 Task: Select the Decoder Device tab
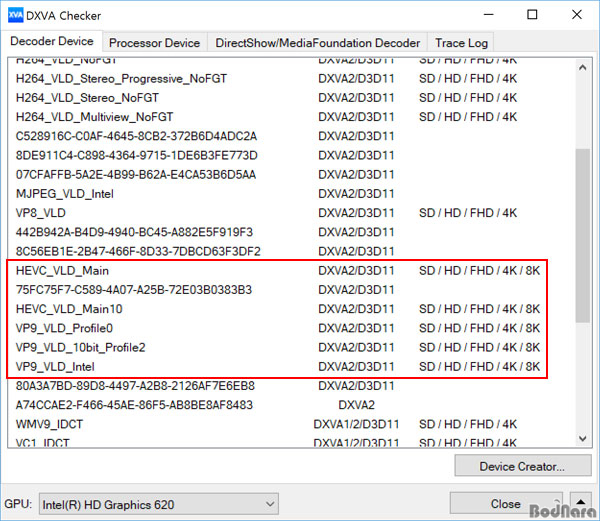(x=52, y=42)
